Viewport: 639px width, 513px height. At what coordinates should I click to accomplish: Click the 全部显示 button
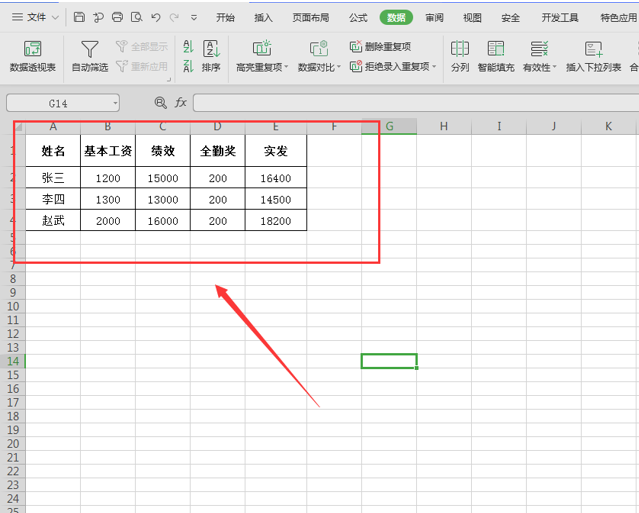(x=142, y=46)
